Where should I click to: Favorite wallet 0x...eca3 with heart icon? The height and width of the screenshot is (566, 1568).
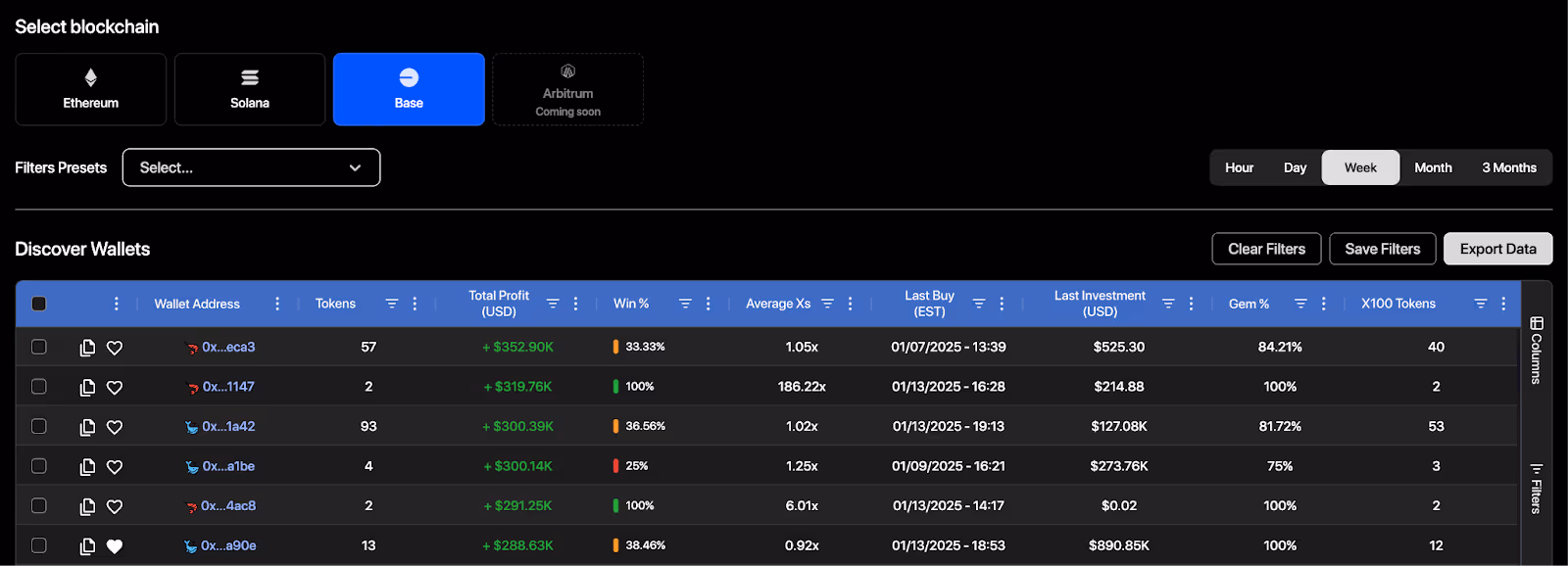[115, 348]
